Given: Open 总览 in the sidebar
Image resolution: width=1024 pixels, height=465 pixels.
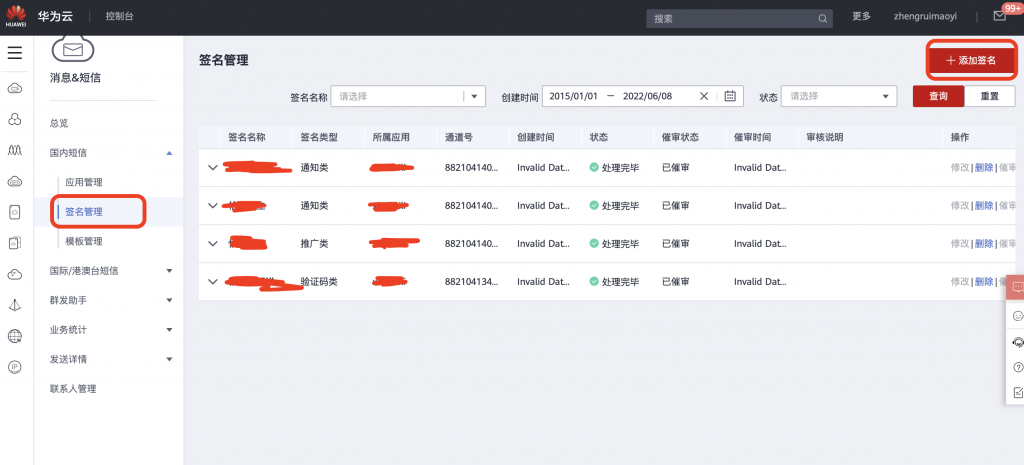Looking at the screenshot, I should pyautogui.click(x=59, y=123).
